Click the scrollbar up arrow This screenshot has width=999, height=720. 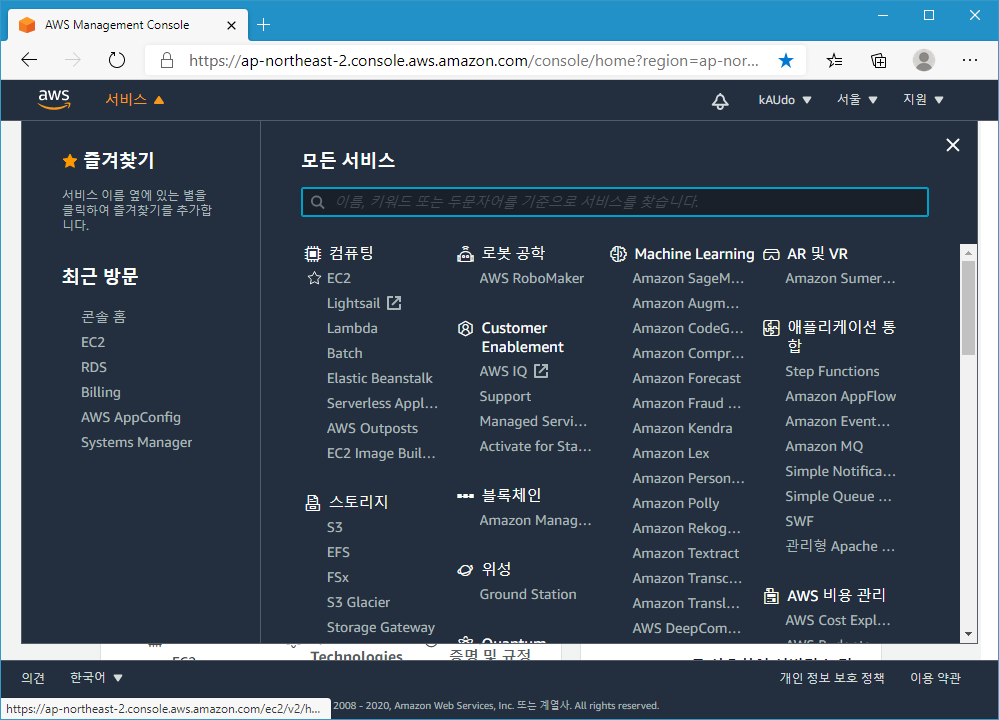(968, 253)
